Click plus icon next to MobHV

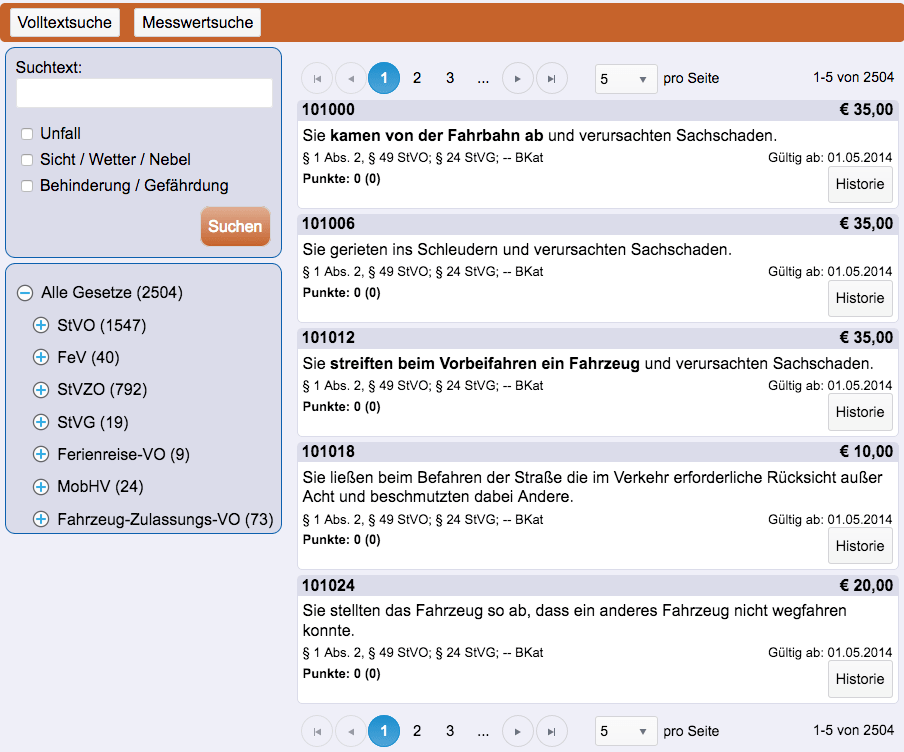[x=41, y=487]
